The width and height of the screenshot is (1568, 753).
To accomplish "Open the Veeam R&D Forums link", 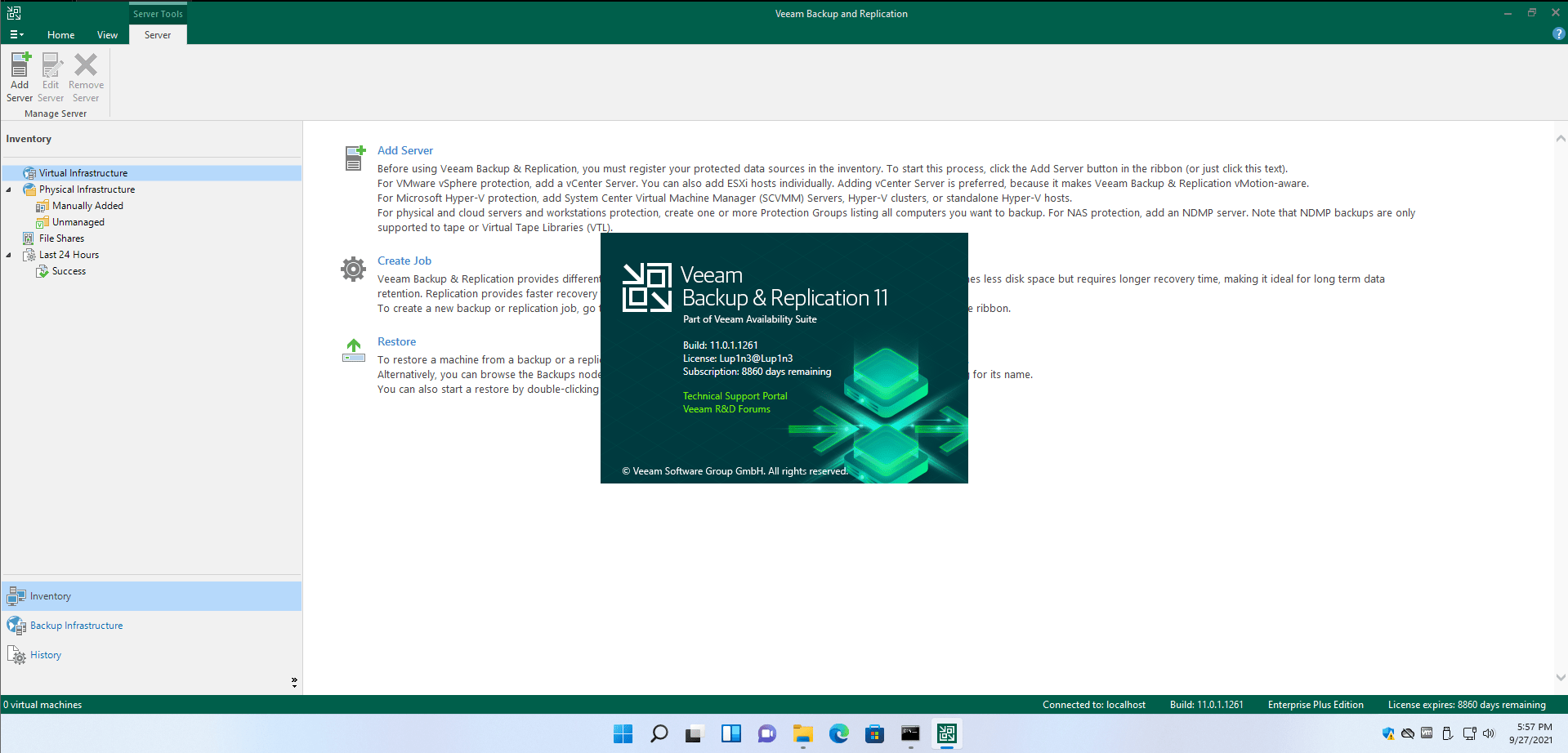I will [726, 409].
